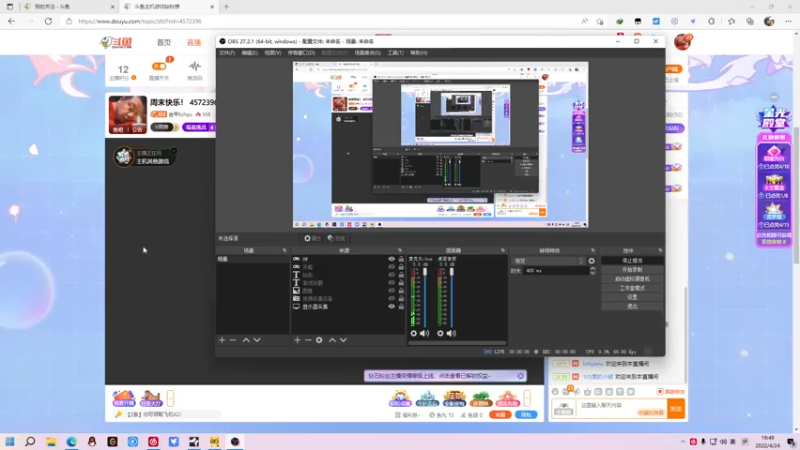Adjust the microphone volume slider
This screenshot has width=800, height=450.
click(x=425, y=297)
